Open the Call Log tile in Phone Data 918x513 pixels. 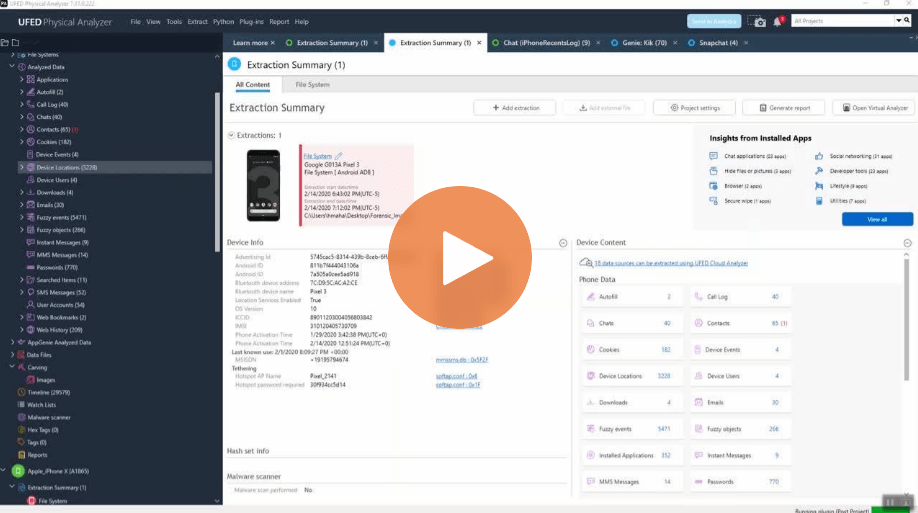point(740,297)
